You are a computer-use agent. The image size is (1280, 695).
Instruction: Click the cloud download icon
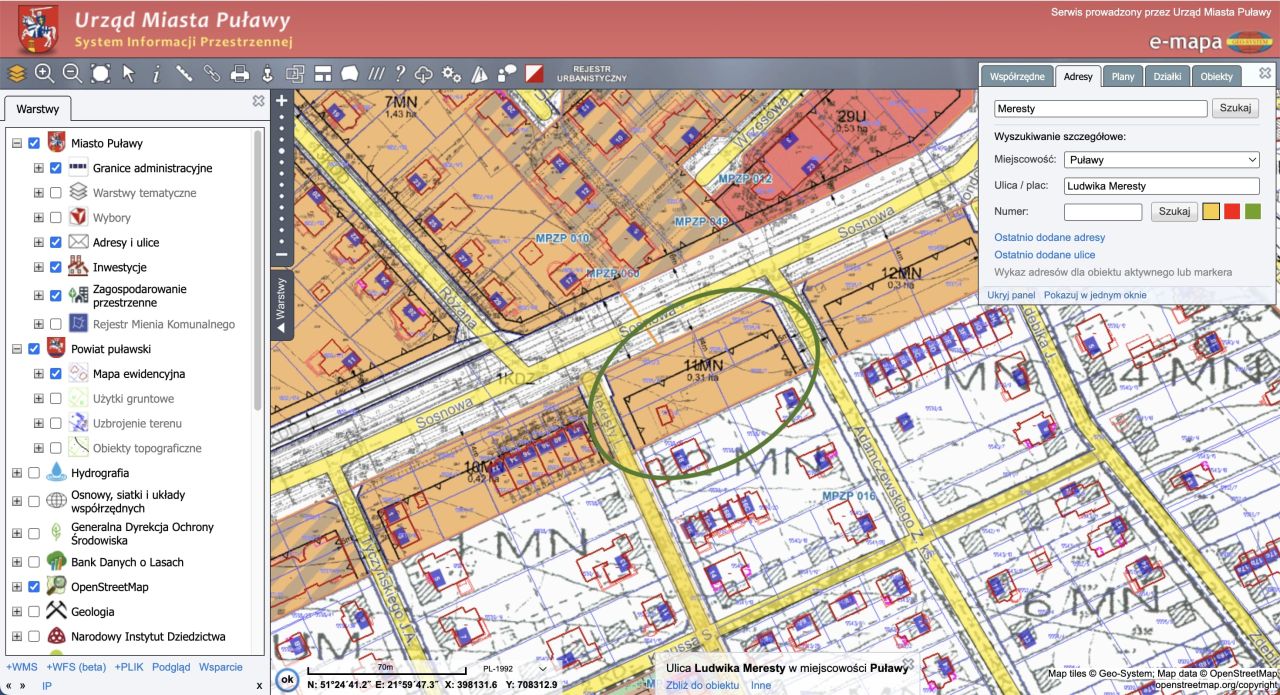pyautogui.click(x=424, y=73)
